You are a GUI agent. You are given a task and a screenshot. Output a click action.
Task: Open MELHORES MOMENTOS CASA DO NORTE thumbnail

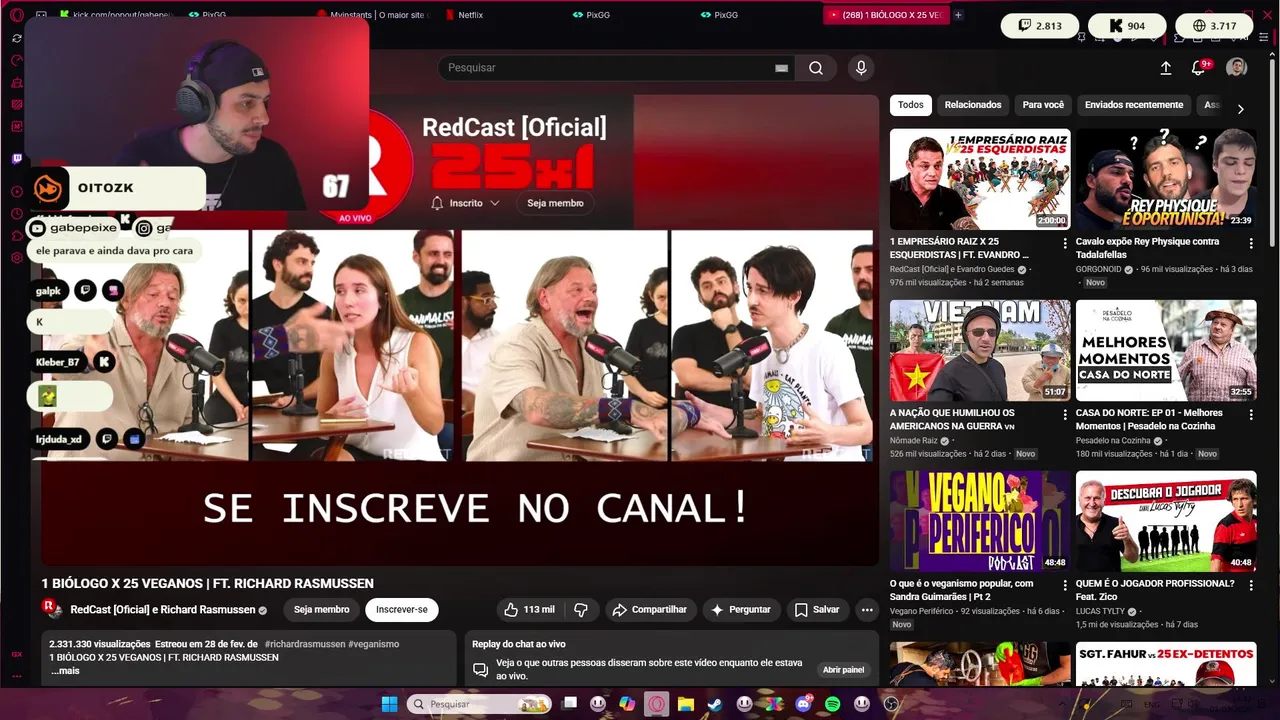[1166, 350]
